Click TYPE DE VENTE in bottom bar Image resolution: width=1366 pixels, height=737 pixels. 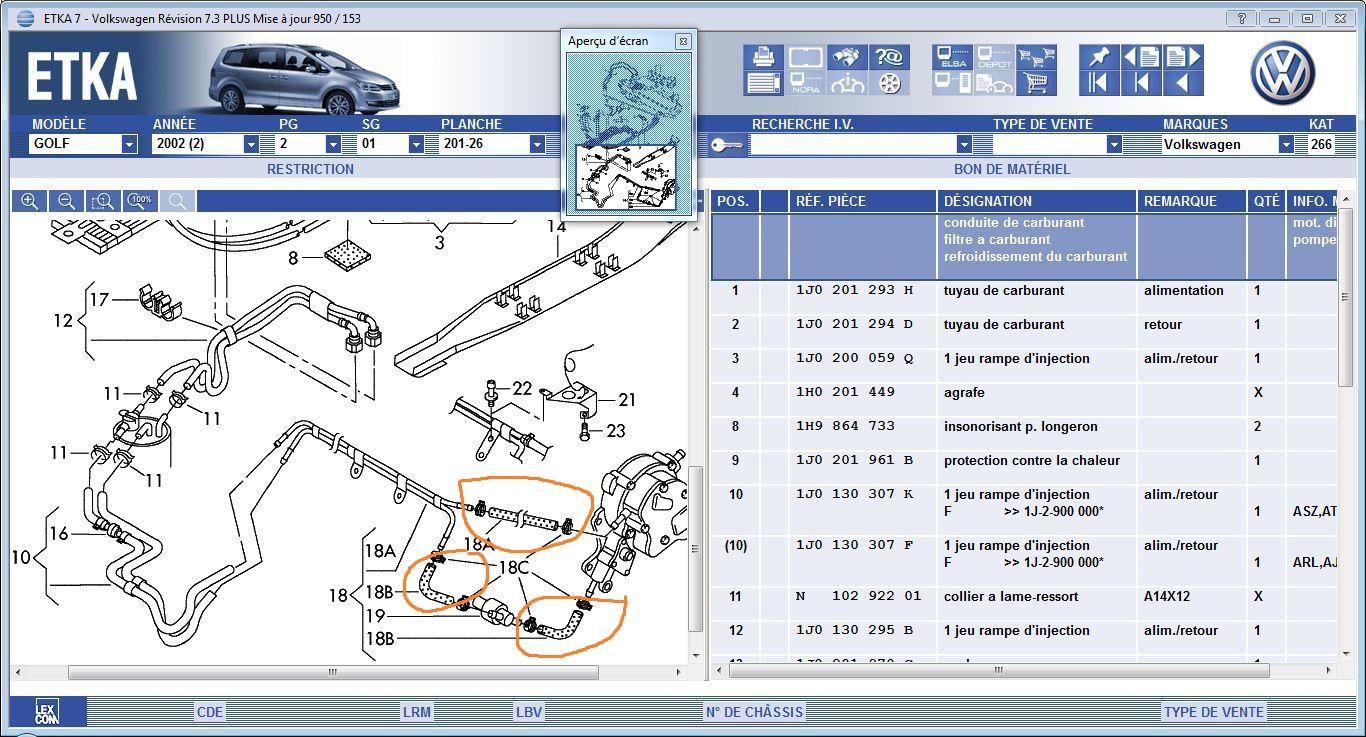tap(1213, 712)
